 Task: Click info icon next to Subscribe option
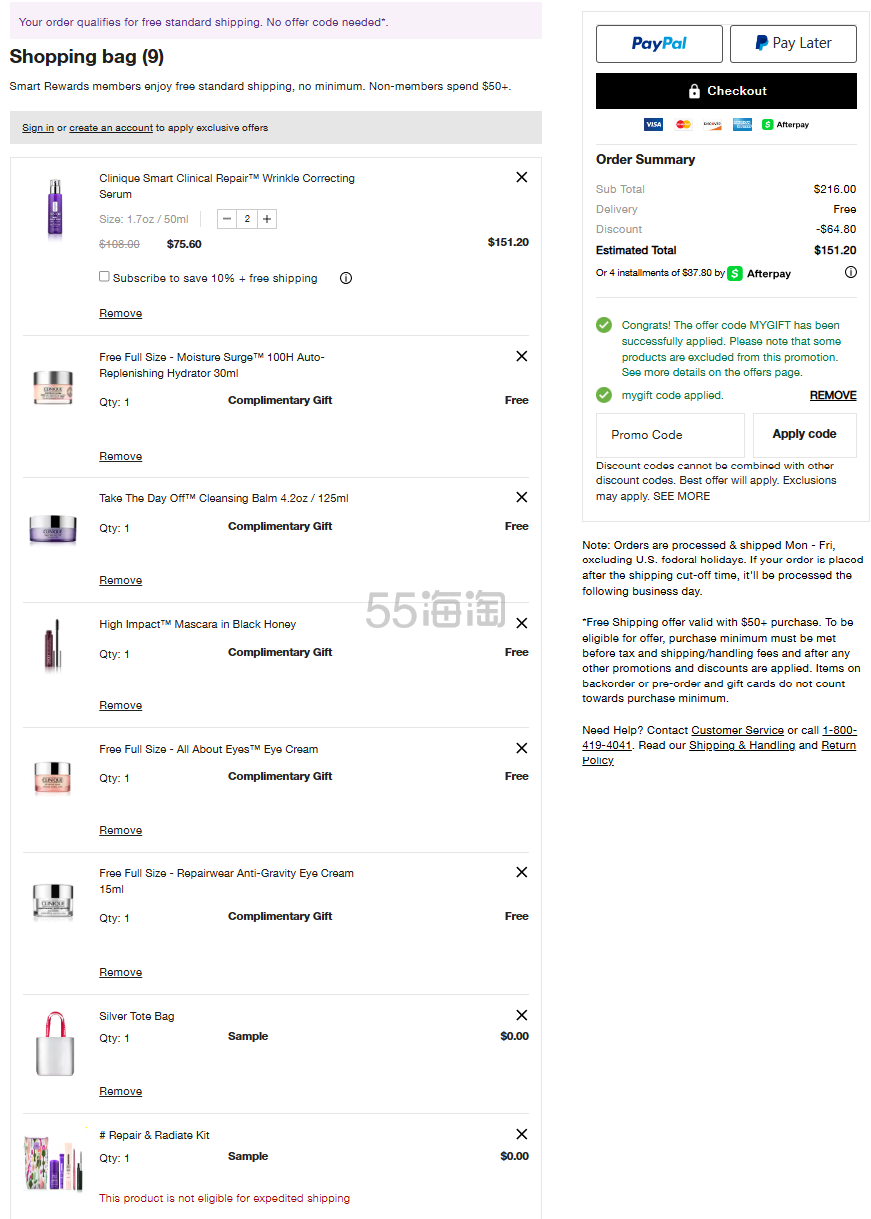tap(346, 278)
